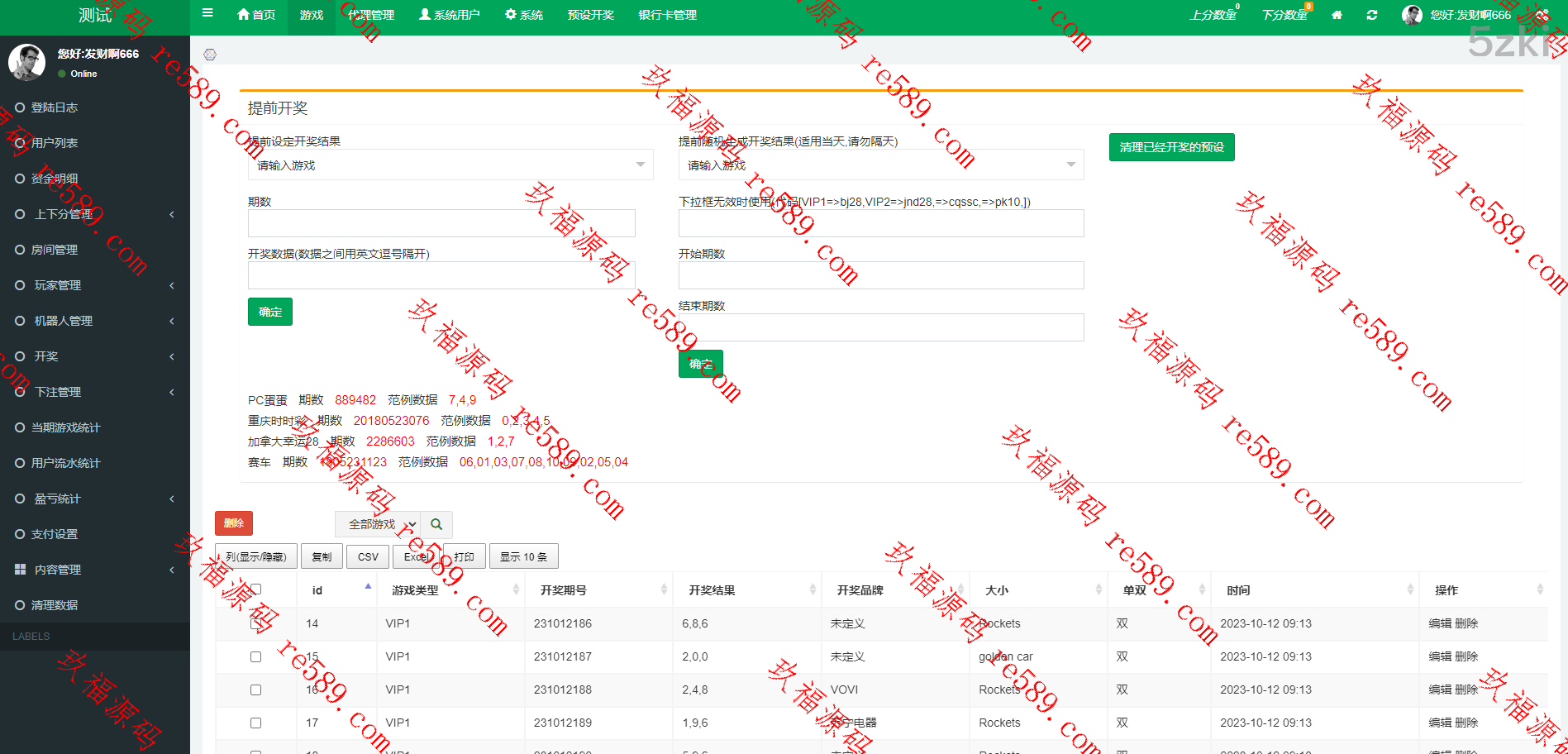Click the red 删除 button

tap(234, 523)
